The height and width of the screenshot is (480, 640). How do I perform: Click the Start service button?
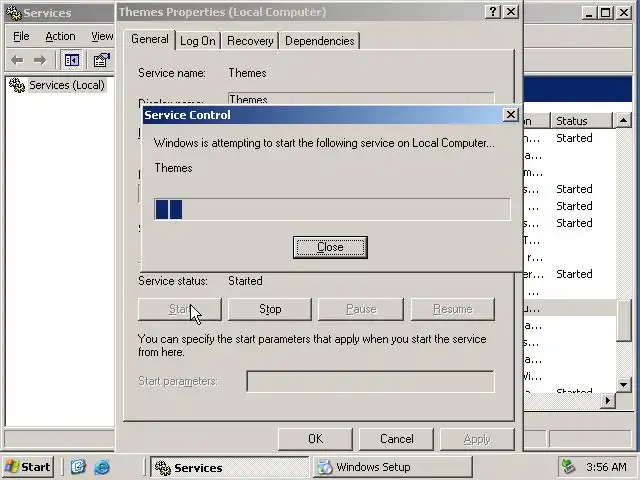pos(180,309)
